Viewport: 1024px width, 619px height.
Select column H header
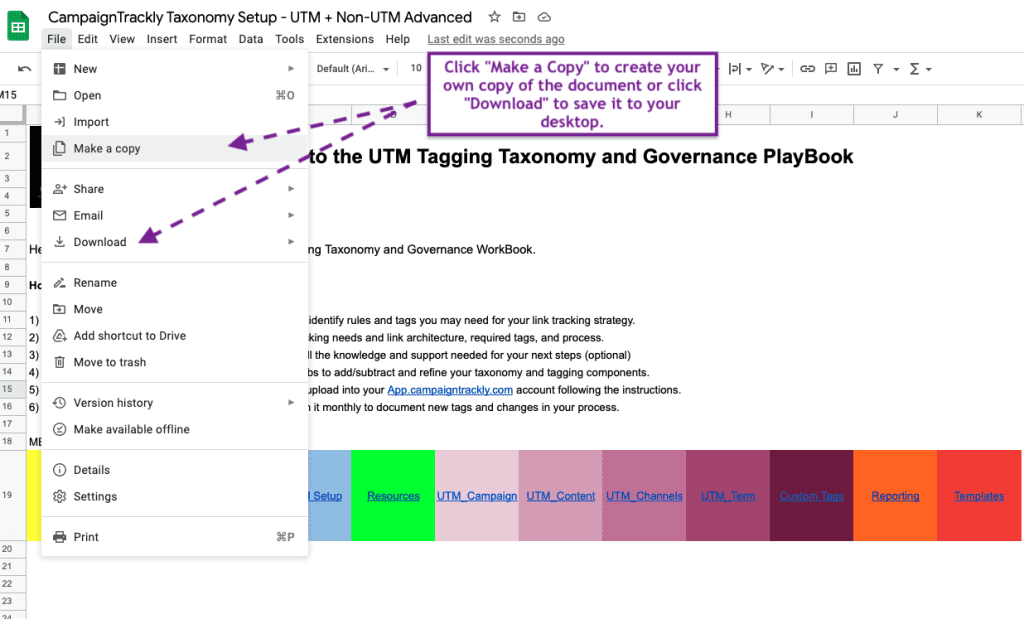728,114
